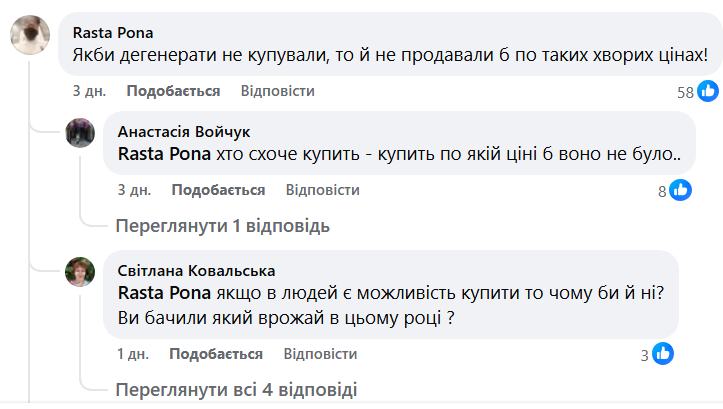The height and width of the screenshot is (409, 723).
Task: Open Світлана Ковальська author name link
Action: [x=196, y=271]
